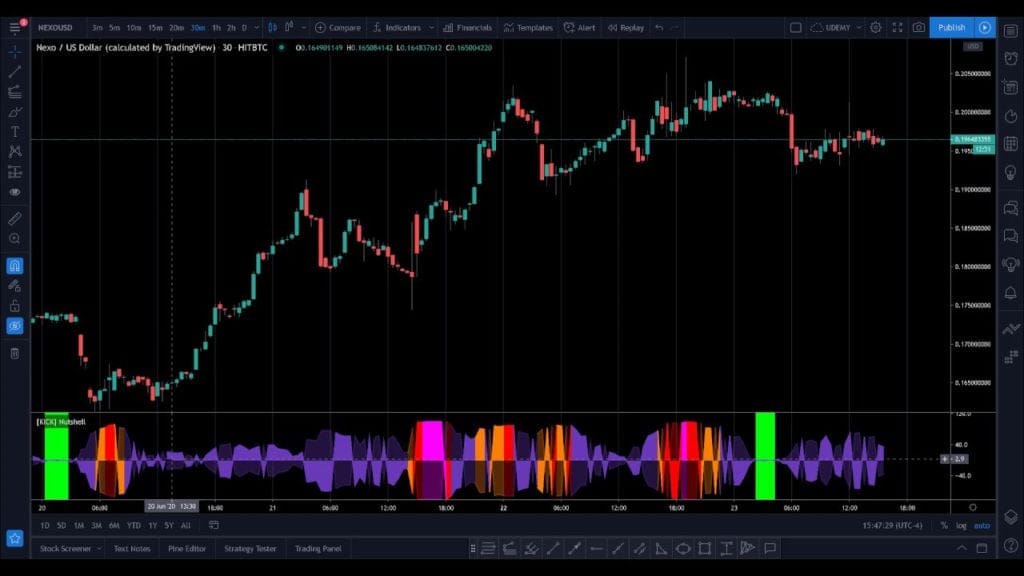
Task: Open the timezone 15:47:29 (UTC-4) menu
Action: tap(892, 525)
